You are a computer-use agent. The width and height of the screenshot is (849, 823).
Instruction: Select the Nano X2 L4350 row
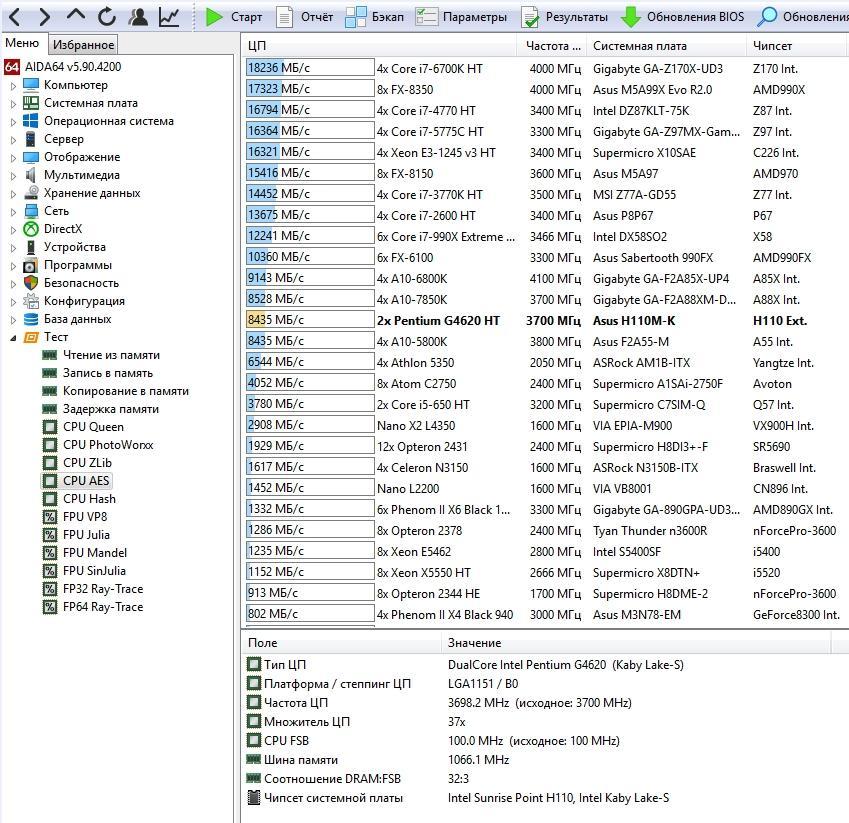pos(545,426)
